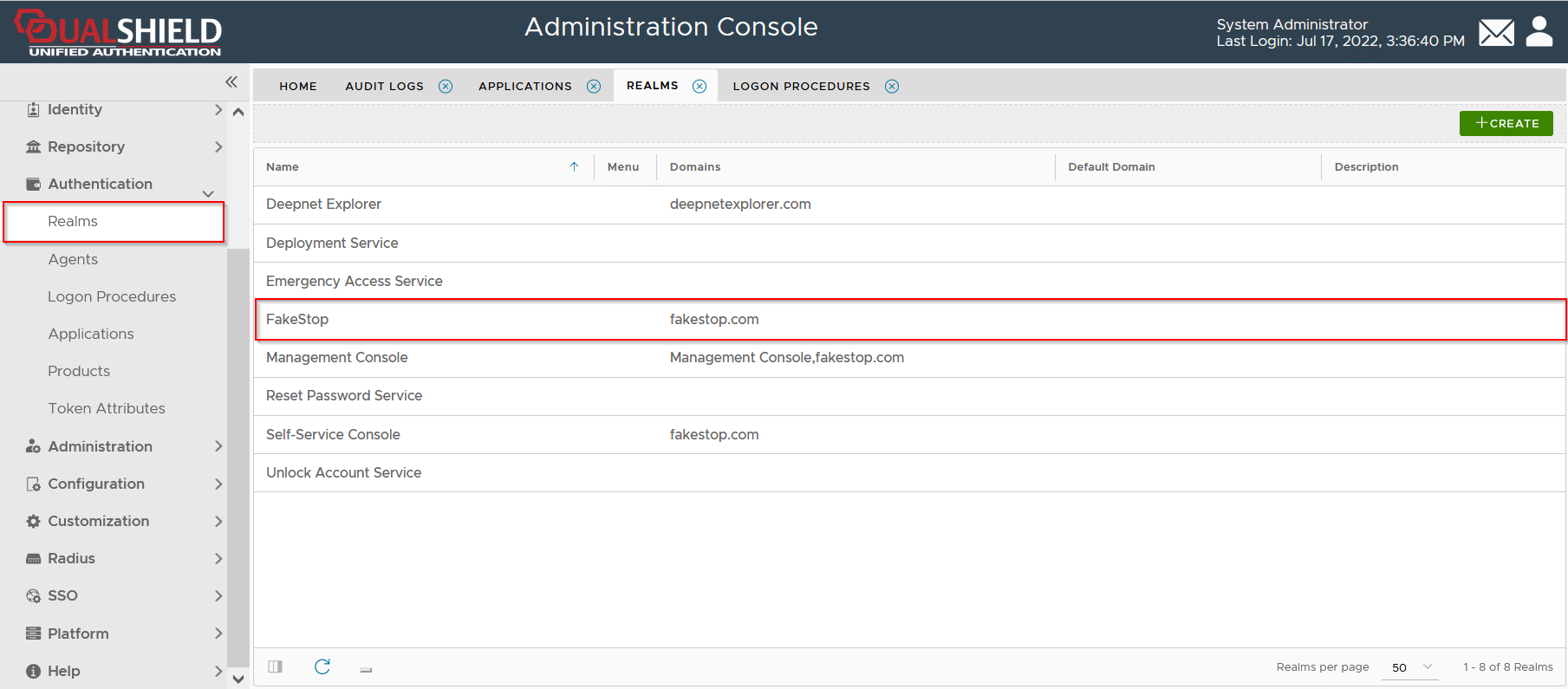Close the Logon Procedures tab
This screenshot has height=689, width=1568.
point(892,86)
